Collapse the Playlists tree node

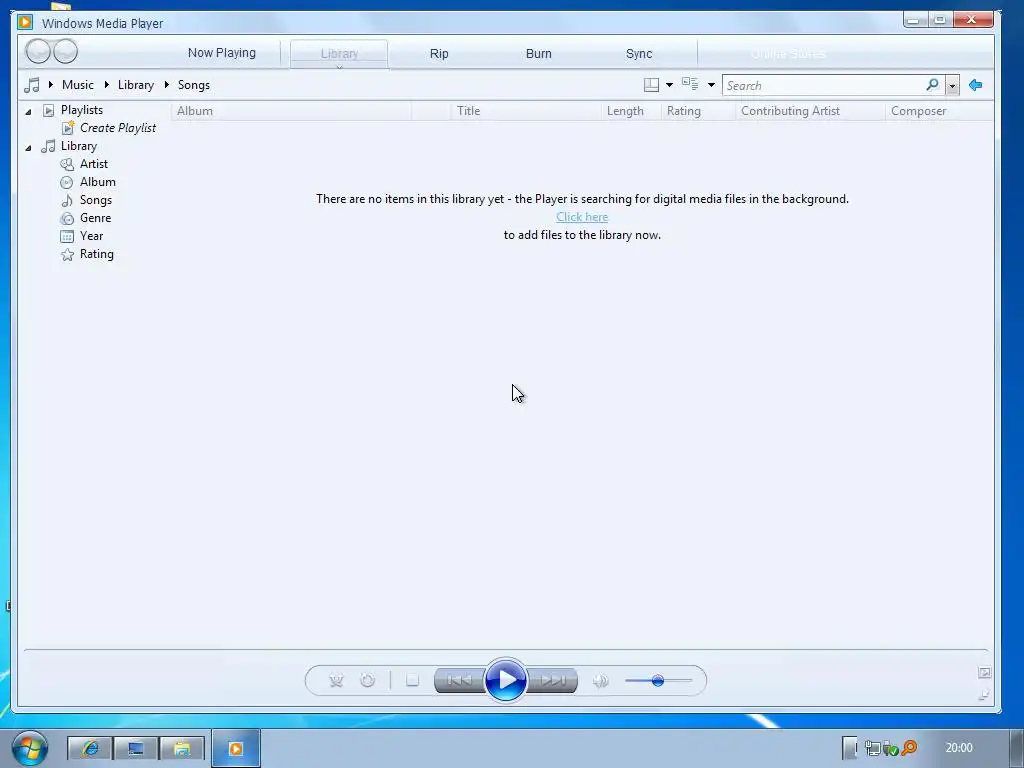tap(28, 112)
